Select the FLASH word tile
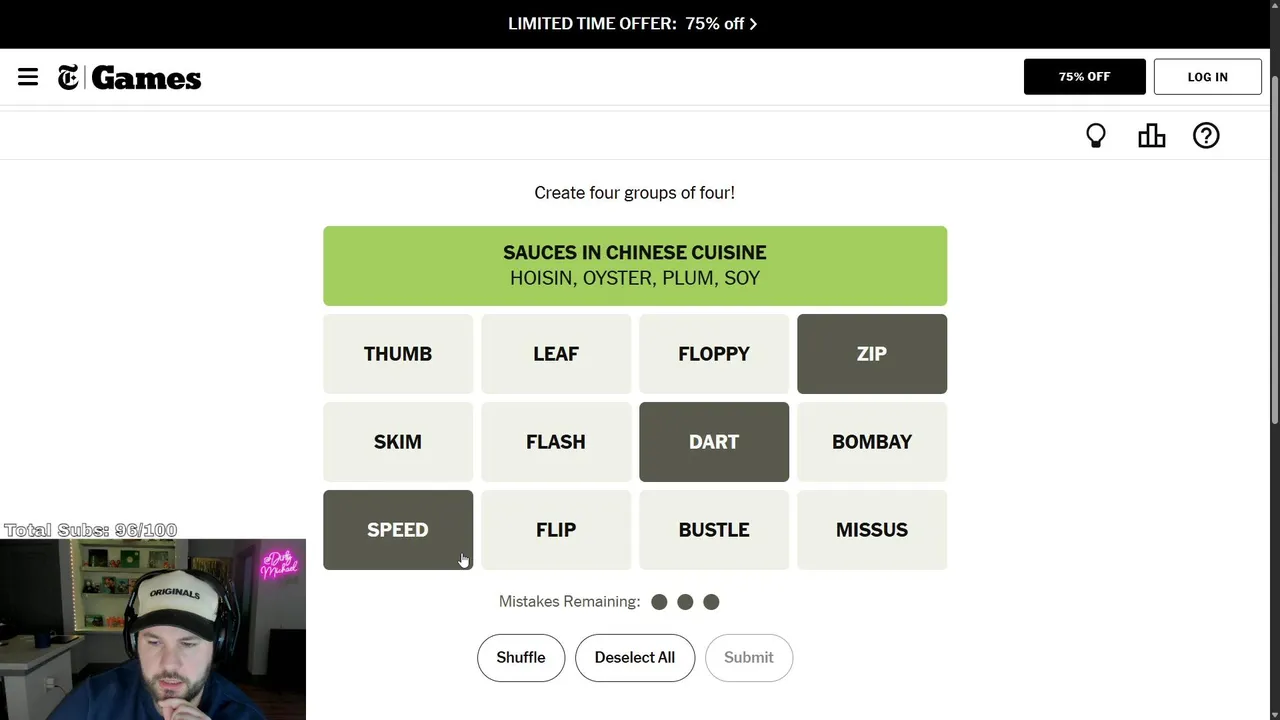 point(555,442)
